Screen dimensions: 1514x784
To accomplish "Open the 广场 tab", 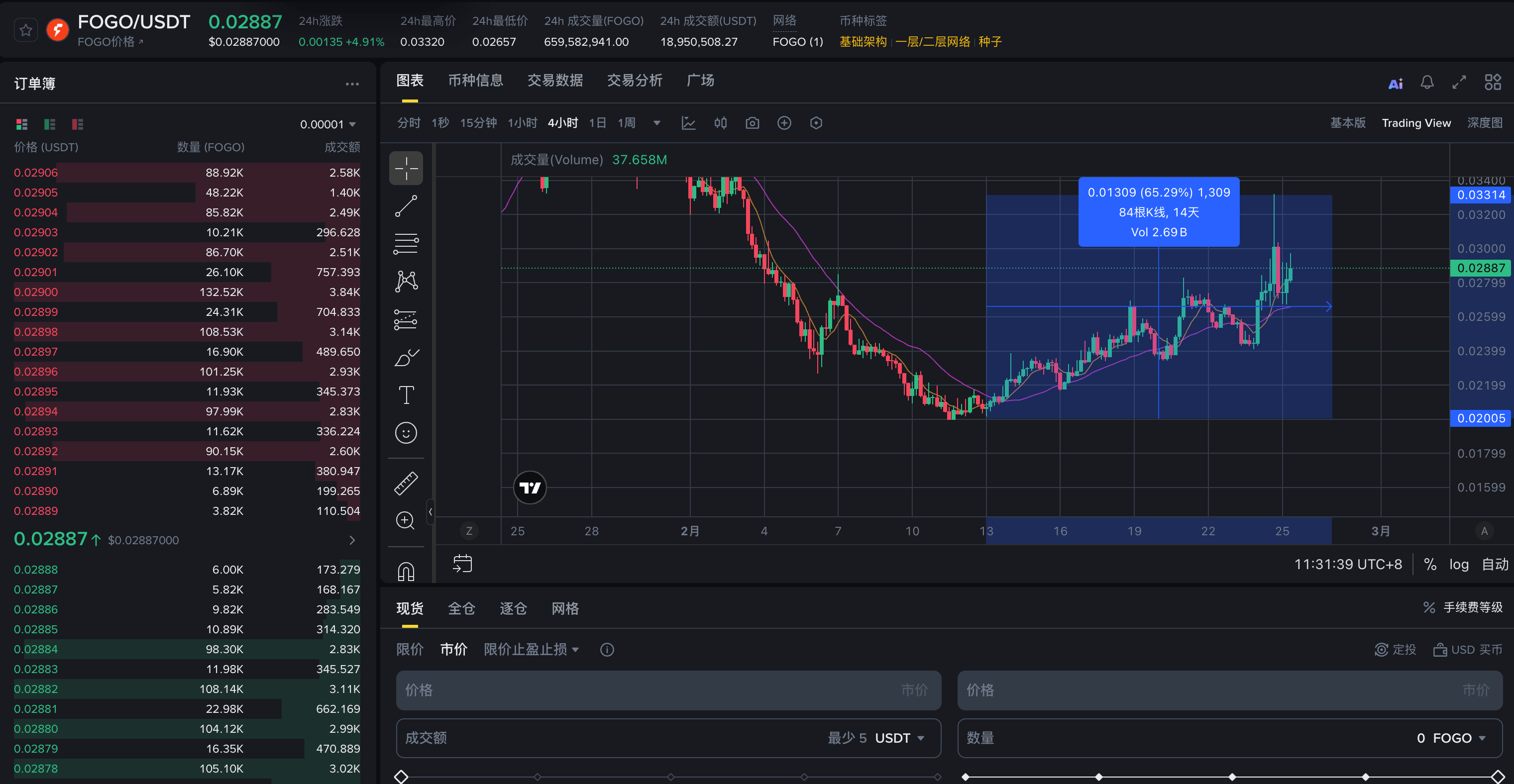I will tap(700, 81).
